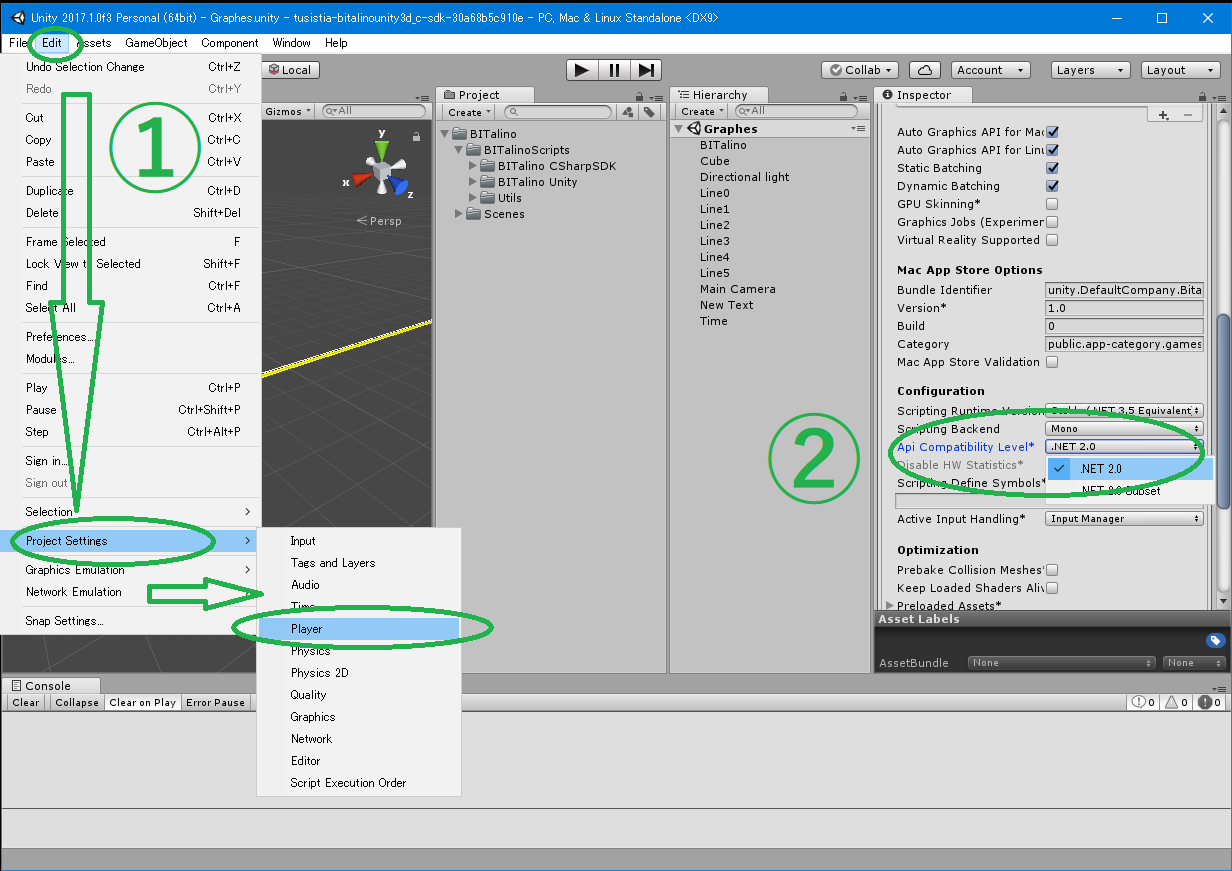Toggle the Console Collapse button
This screenshot has height=871, width=1232.
[77, 703]
